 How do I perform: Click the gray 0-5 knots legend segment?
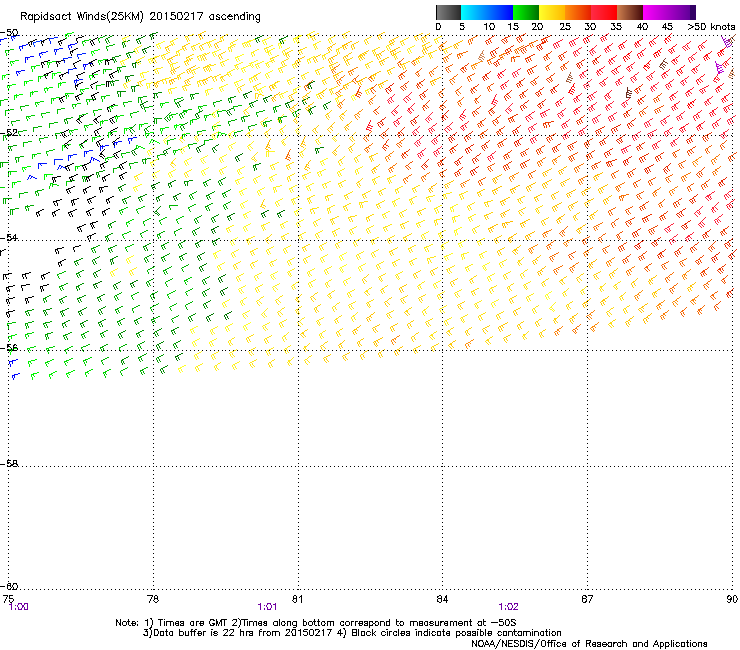click(448, 12)
